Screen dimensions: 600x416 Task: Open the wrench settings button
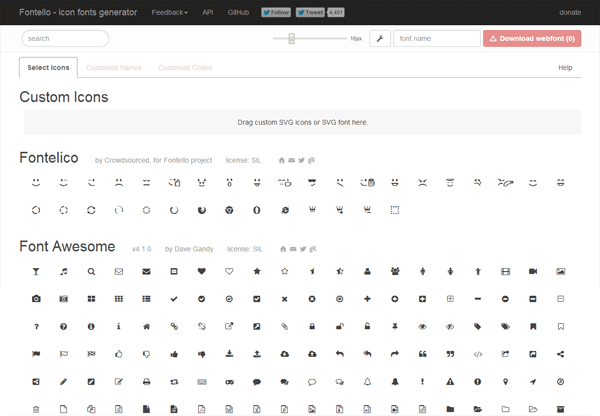[380, 38]
